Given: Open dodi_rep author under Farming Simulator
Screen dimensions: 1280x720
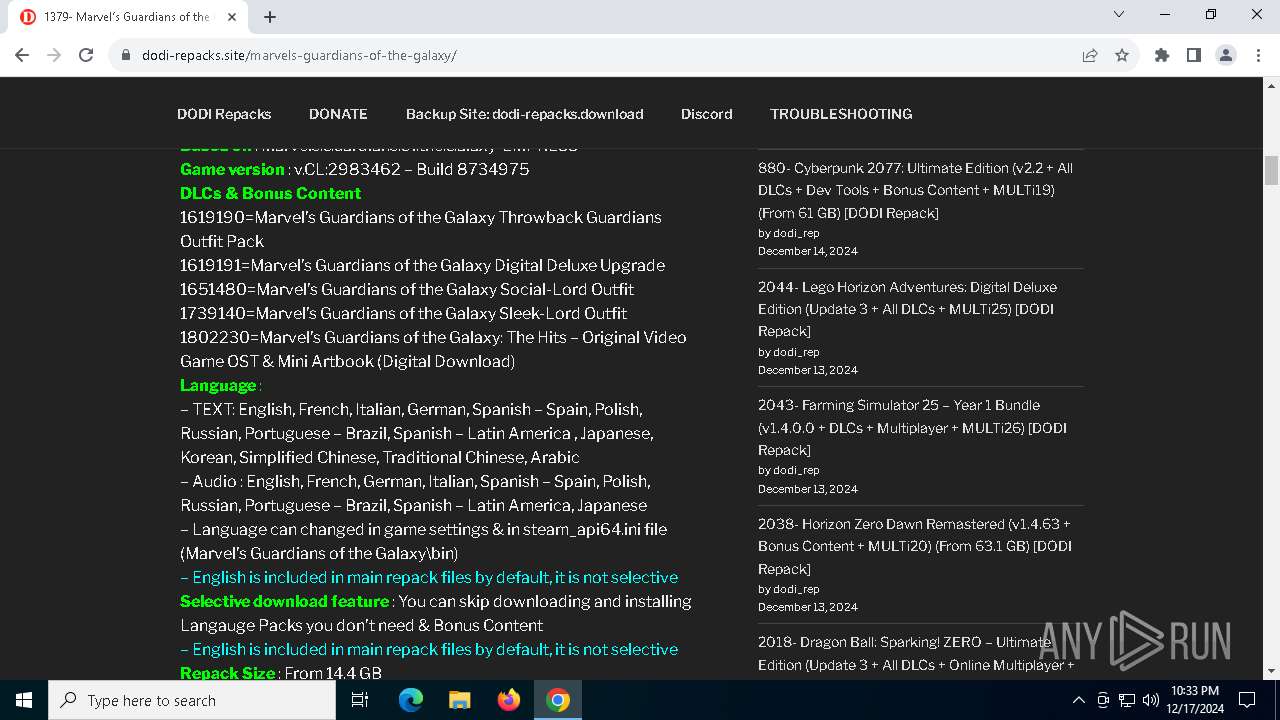Looking at the screenshot, I should pos(796,470).
